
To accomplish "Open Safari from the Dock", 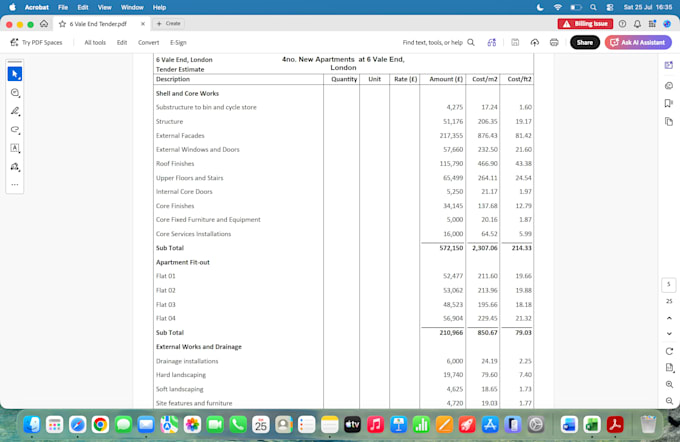I will (x=78, y=425).
